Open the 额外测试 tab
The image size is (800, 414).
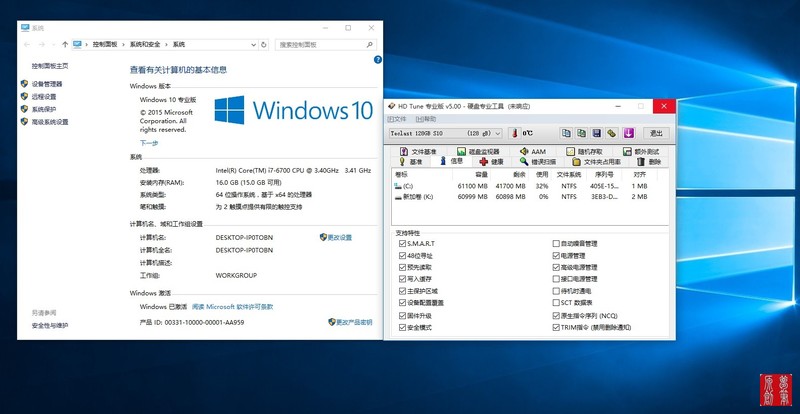click(642, 152)
